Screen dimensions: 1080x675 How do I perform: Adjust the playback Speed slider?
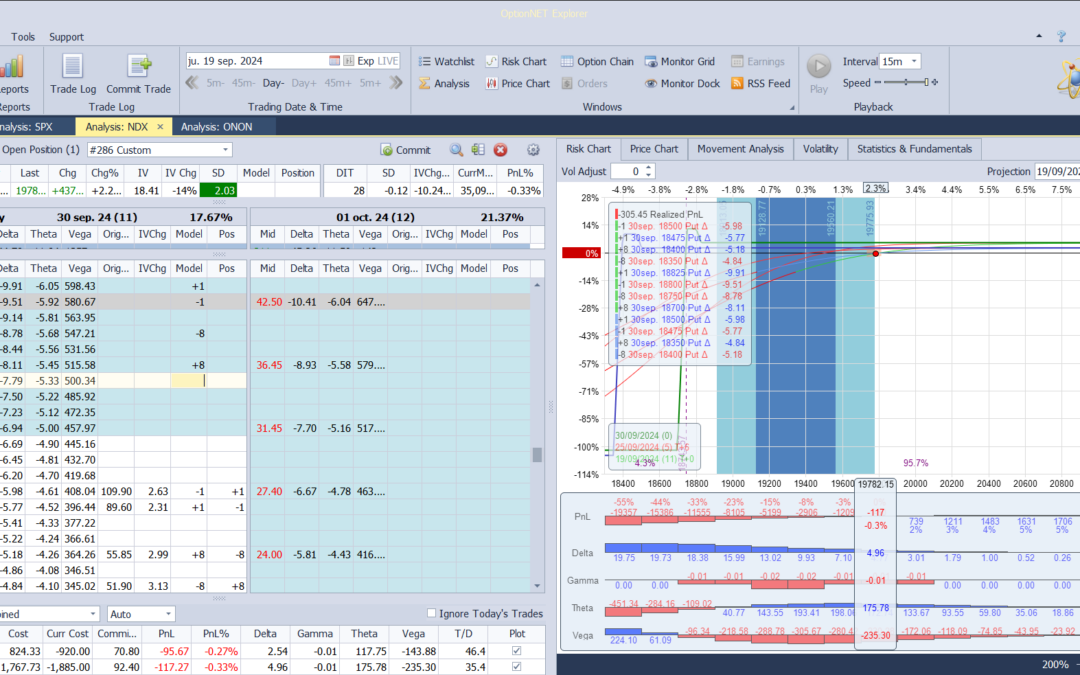(x=906, y=83)
